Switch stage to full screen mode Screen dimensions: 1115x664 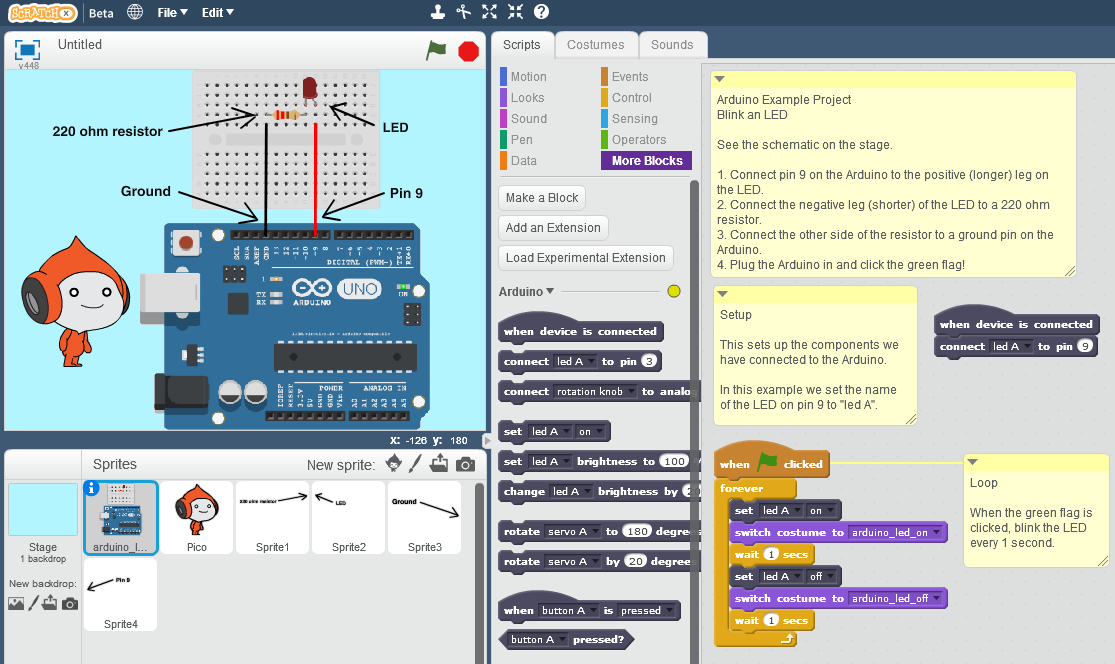[x=28, y=49]
